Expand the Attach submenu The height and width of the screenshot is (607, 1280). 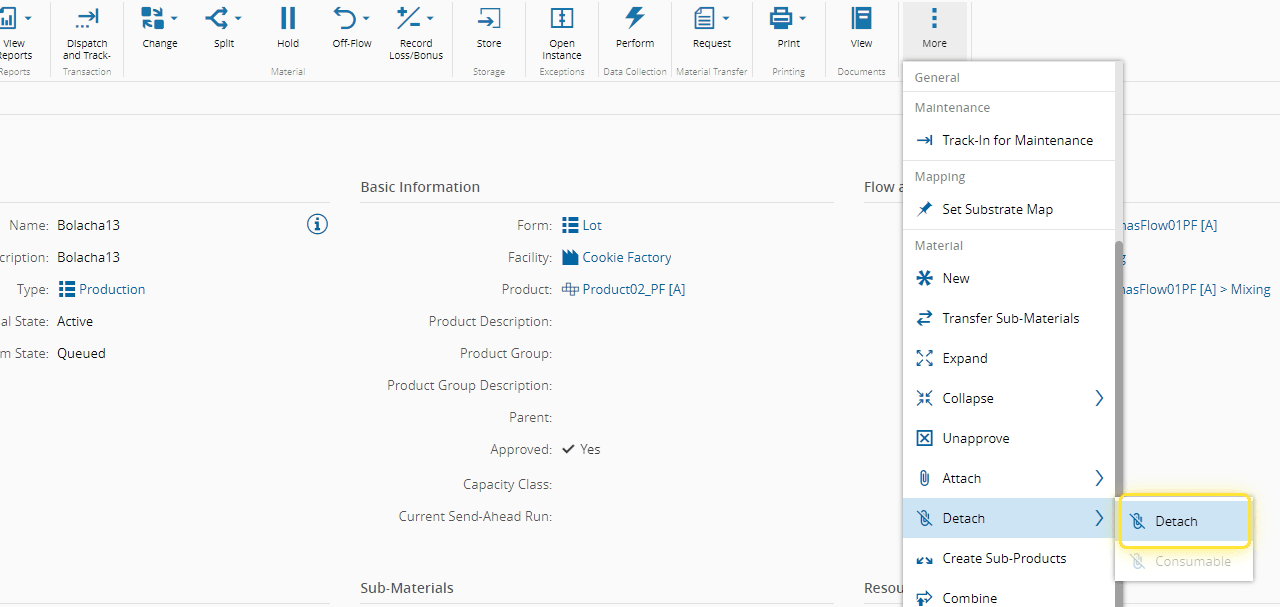click(x=1099, y=478)
